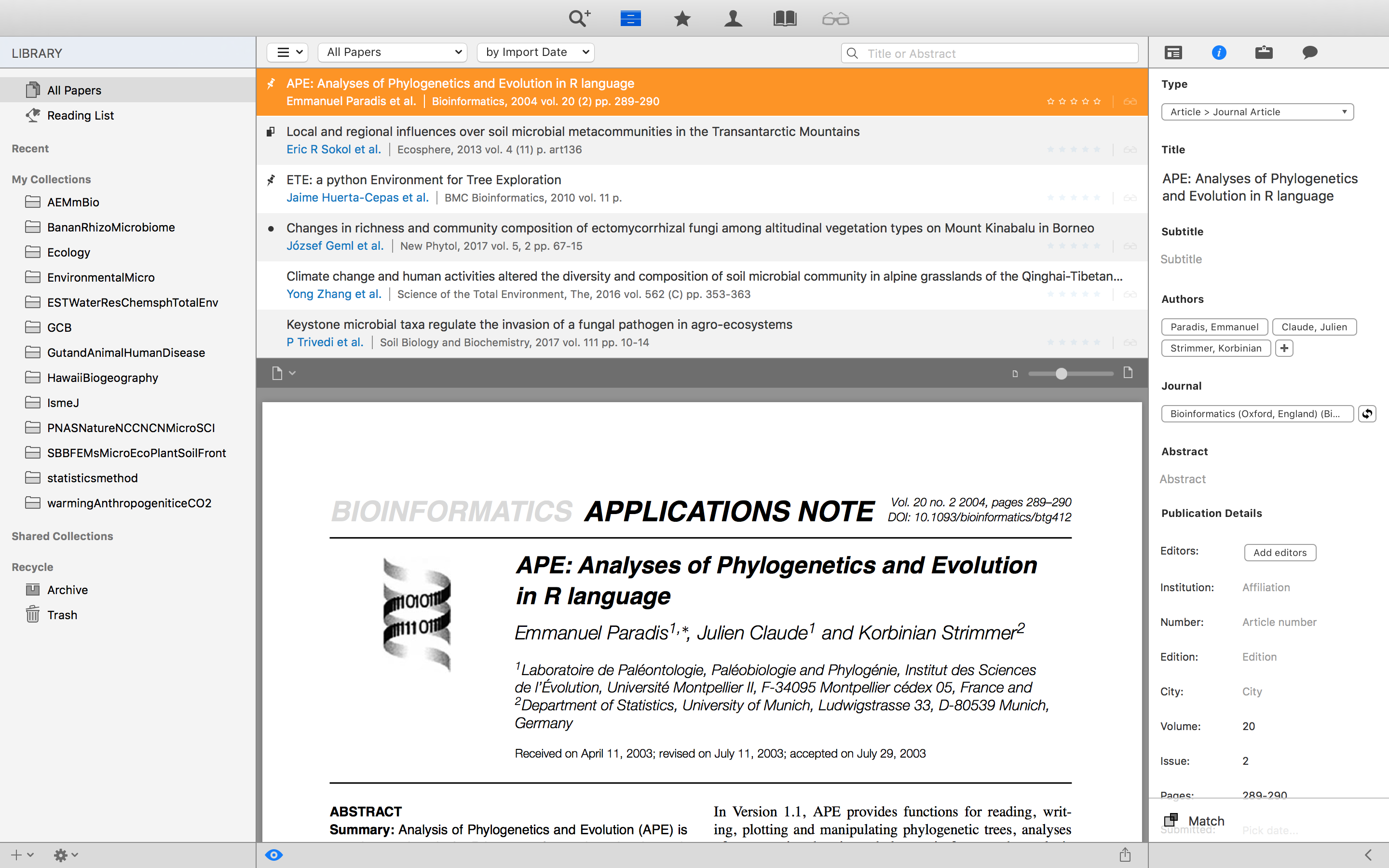Click the Match button in inspector
1389x868 pixels.
[x=1195, y=820]
